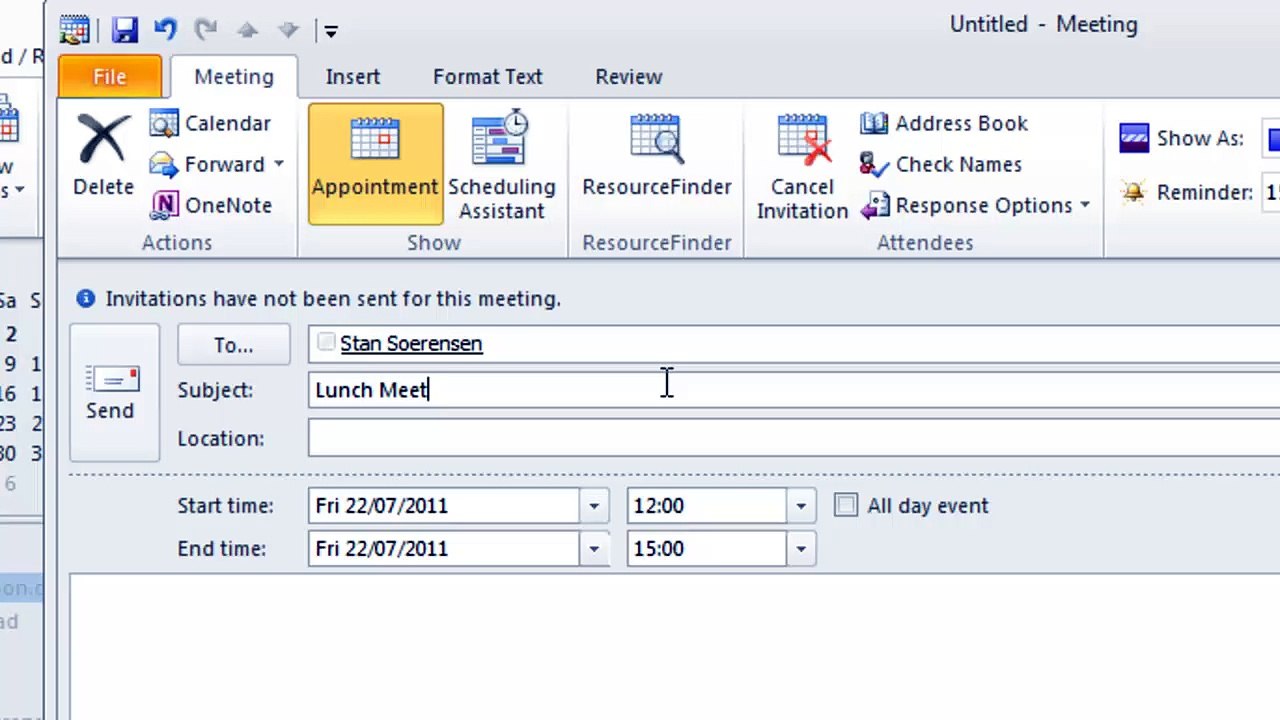Tick the checkbox beside Stan Soerensen
The width and height of the screenshot is (1280, 720).
326,343
